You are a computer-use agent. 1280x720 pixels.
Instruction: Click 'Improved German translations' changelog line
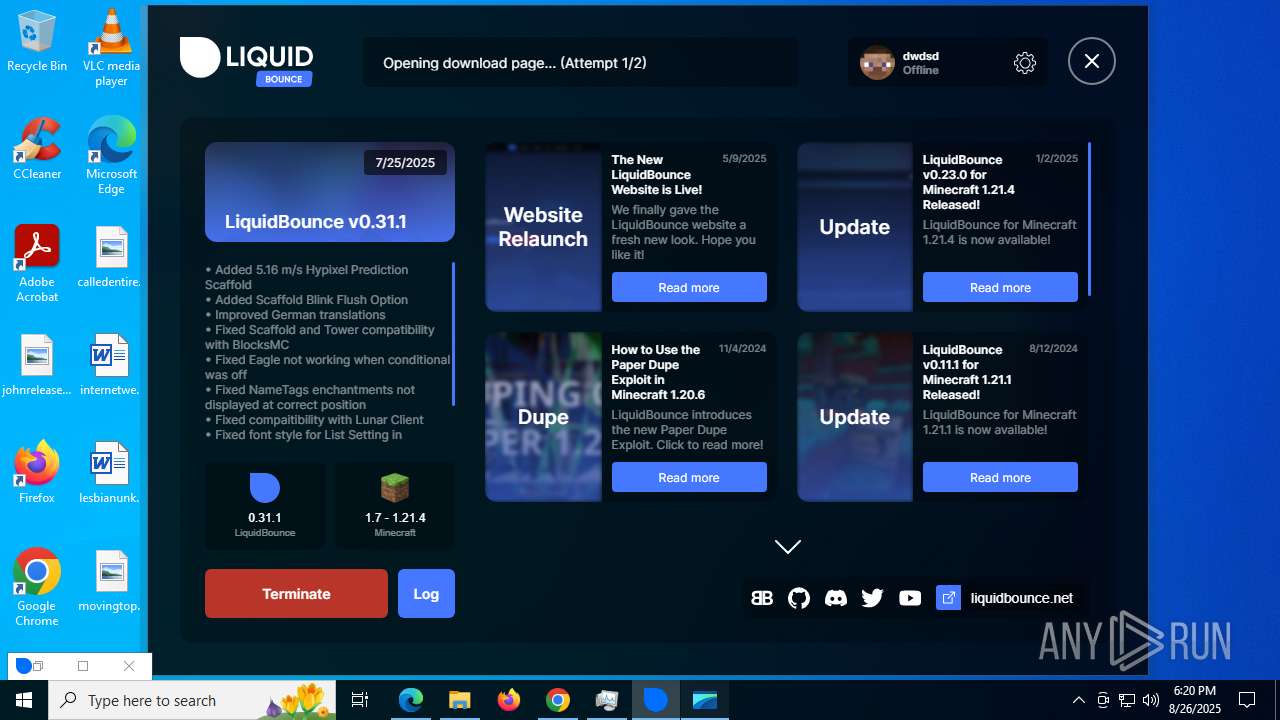[295, 314]
